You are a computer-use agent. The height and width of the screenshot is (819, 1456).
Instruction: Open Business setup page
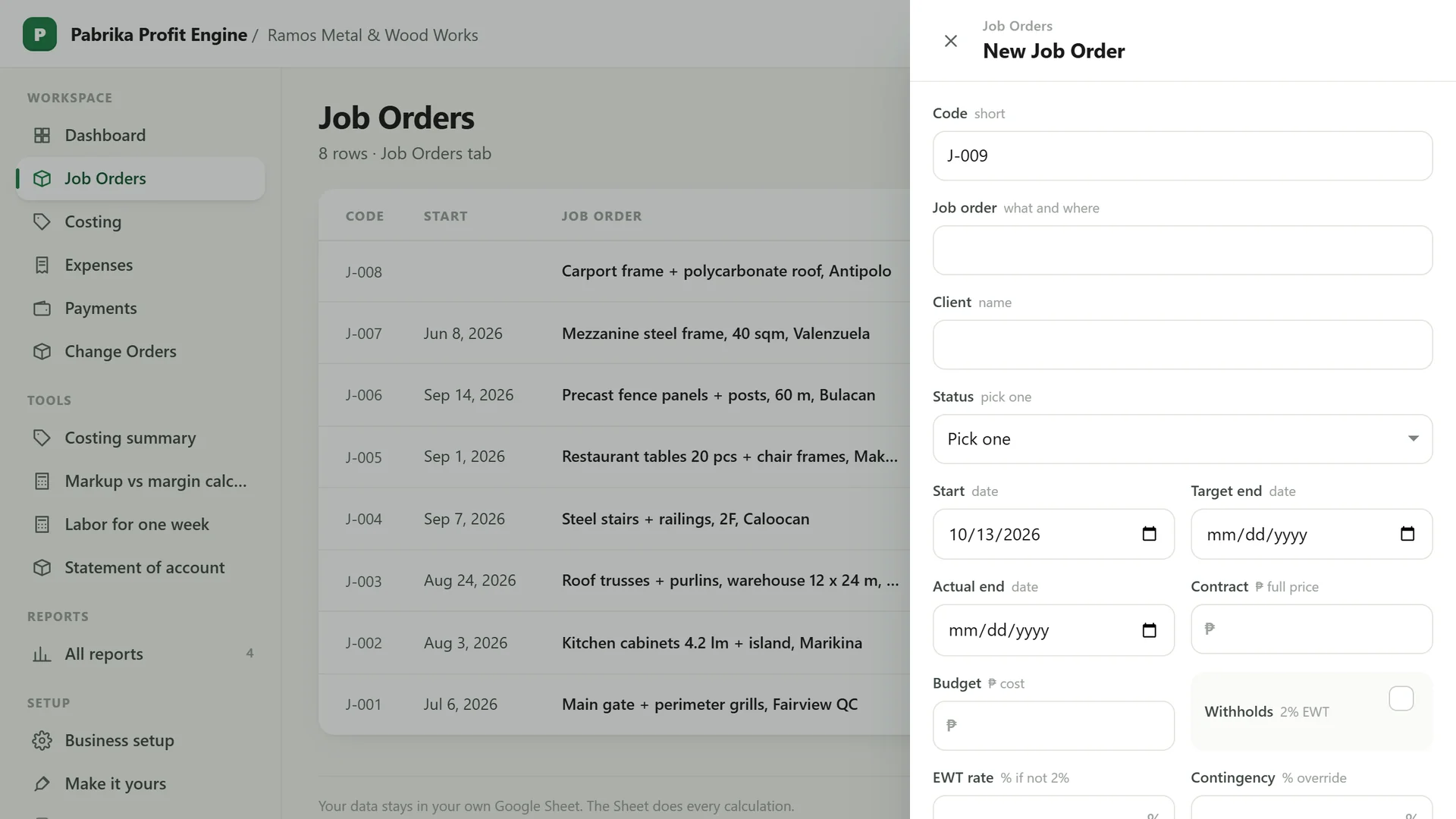pyautogui.click(x=140, y=740)
